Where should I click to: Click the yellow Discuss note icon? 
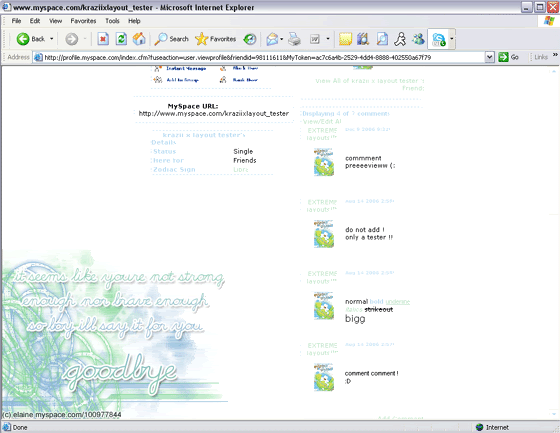pyautogui.click(x=345, y=39)
